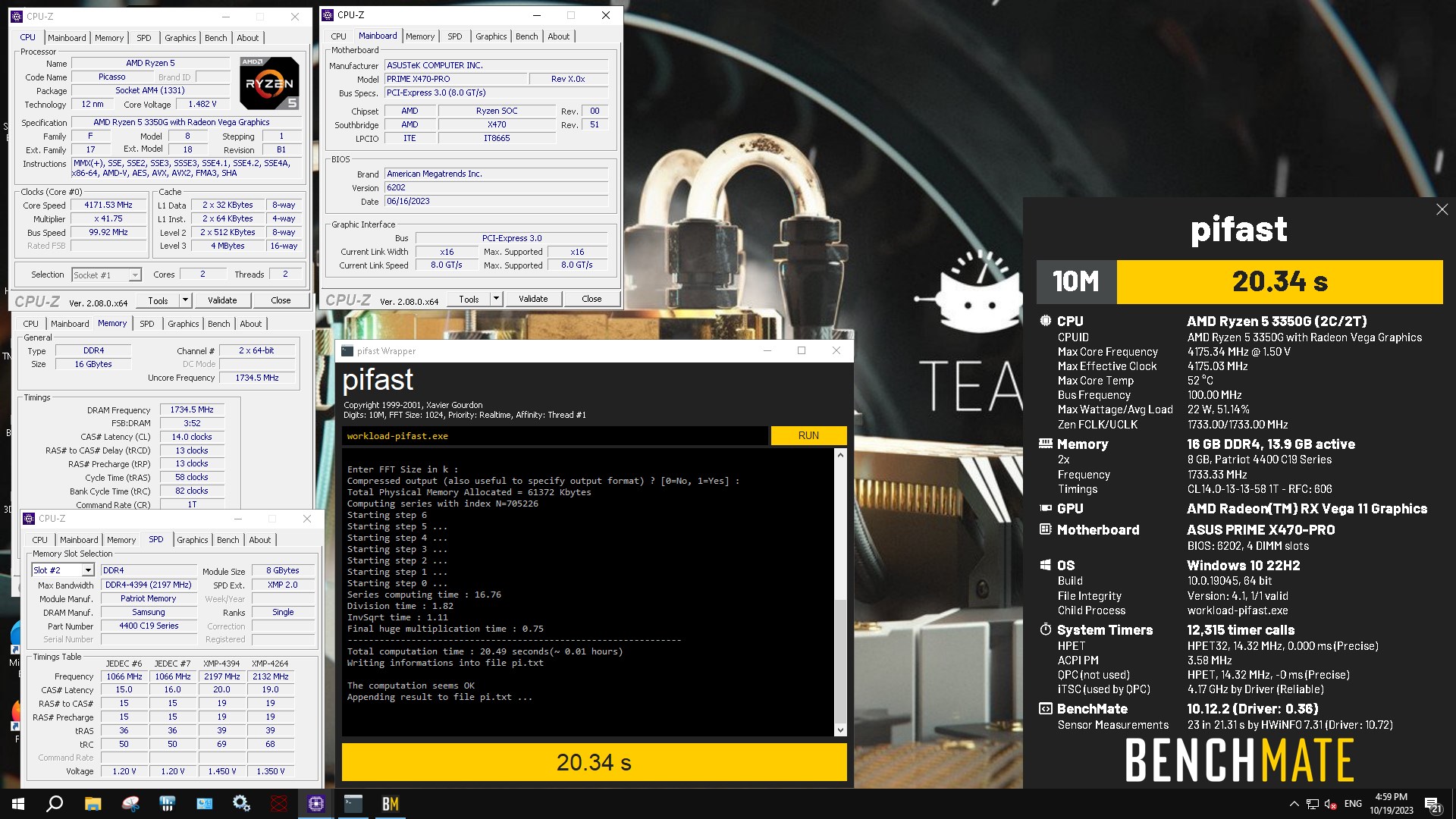Click the workload-pifast.exe input field
This screenshot has height=819, width=1456.
click(554, 435)
